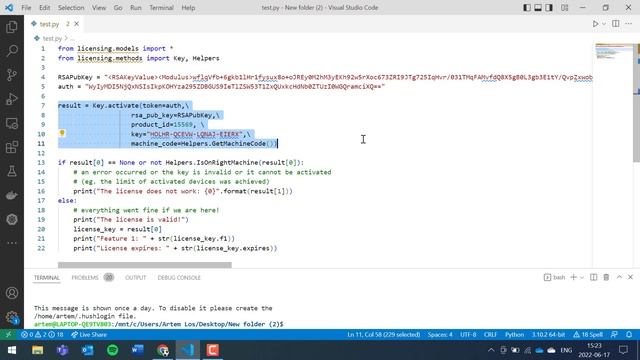Open the Docker view icon

click(12, 196)
